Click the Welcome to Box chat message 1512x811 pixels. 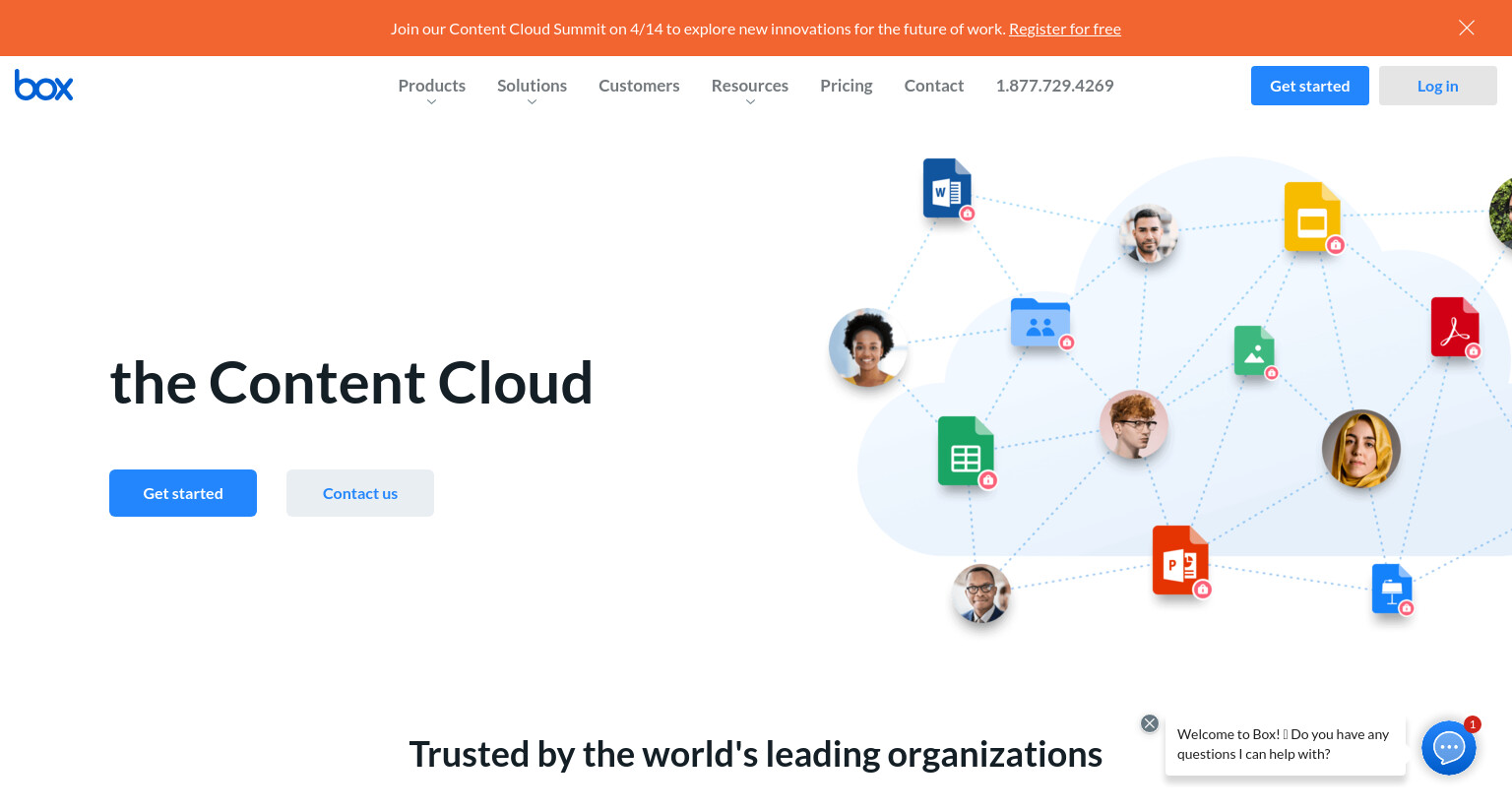pyautogui.click(x=1286, y=745)
